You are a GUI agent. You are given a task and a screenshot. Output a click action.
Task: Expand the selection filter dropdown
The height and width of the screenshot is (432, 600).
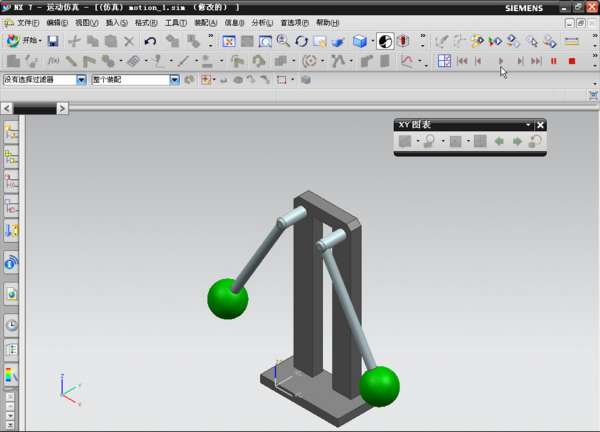click(x=81, y=80)
